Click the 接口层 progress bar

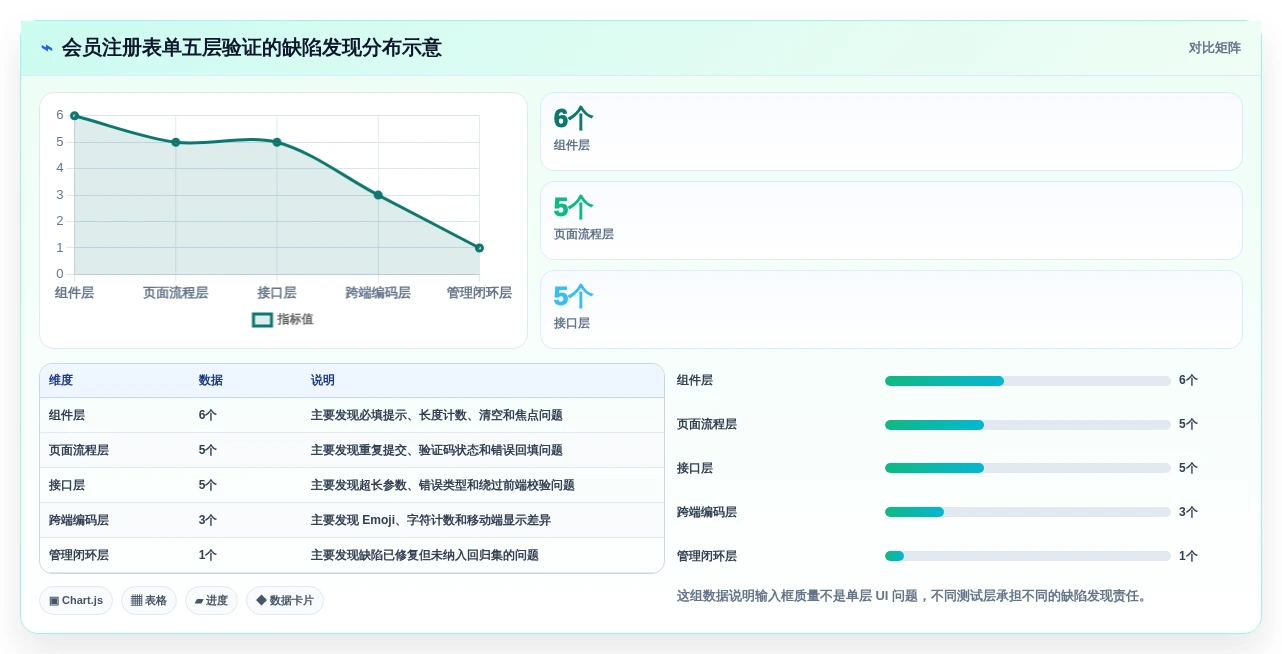pyautogui.click(x=1028, y=468)
